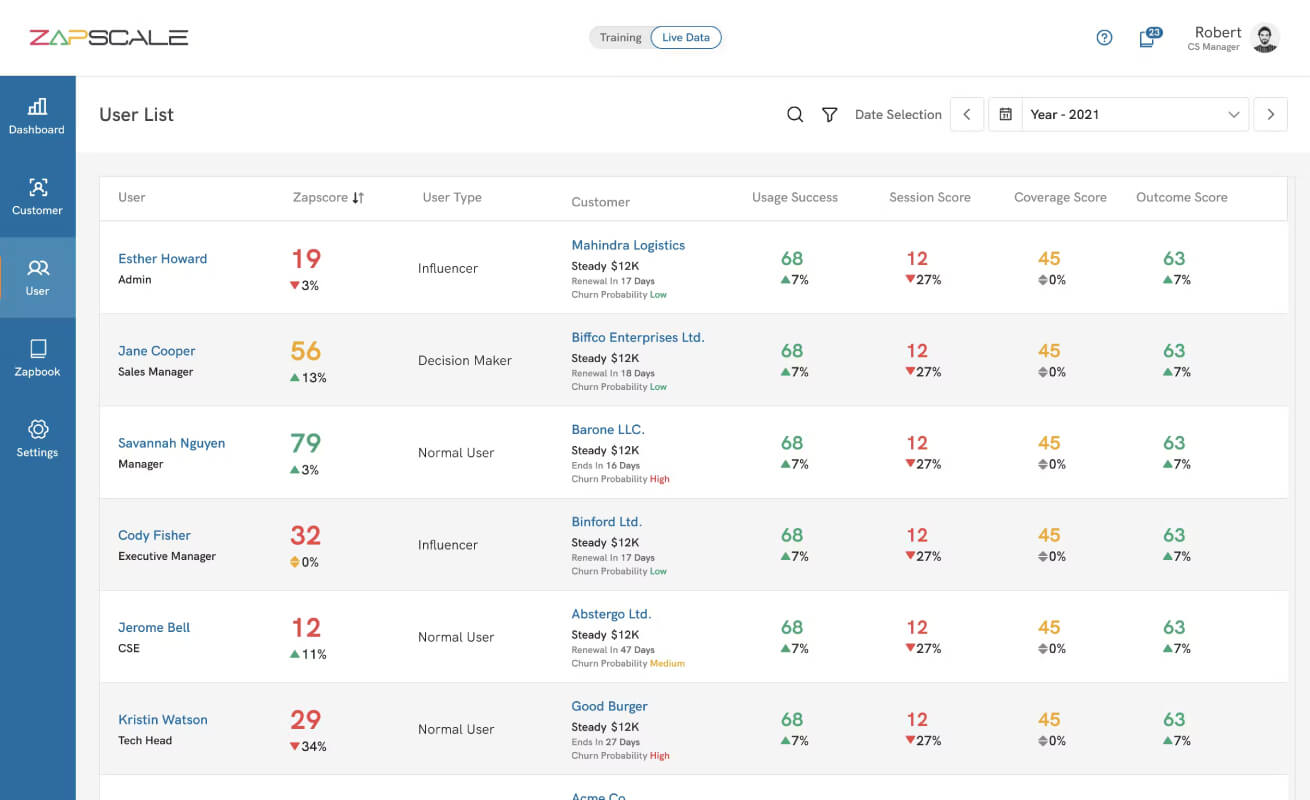Select Live Data mode
This screenshot has width=1310, height=800.
pyautogui.click(x=686, y=38)
